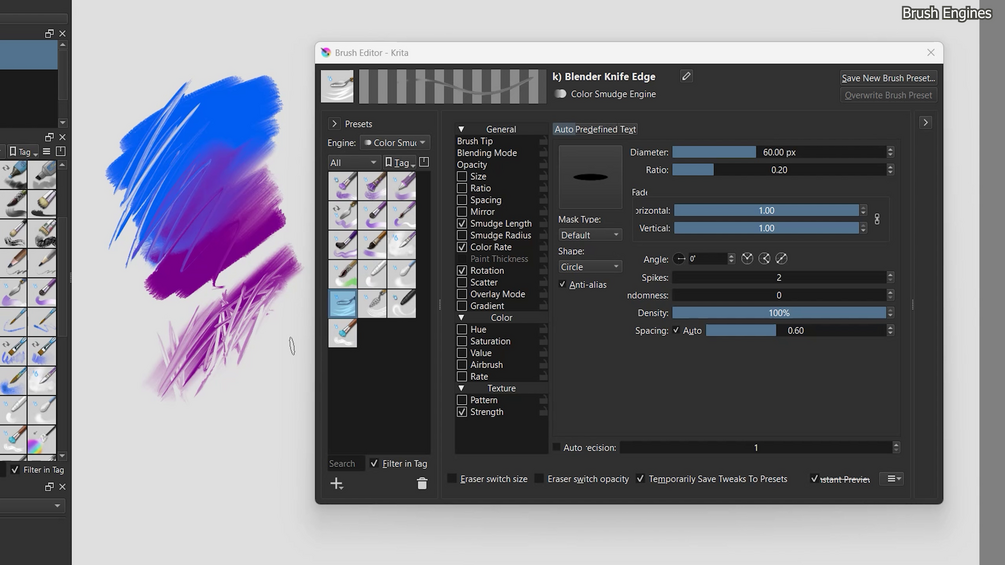Switch to the Auto brush tip tab
The height and width of the screenshot is (565, 1005).
(564, 129)
